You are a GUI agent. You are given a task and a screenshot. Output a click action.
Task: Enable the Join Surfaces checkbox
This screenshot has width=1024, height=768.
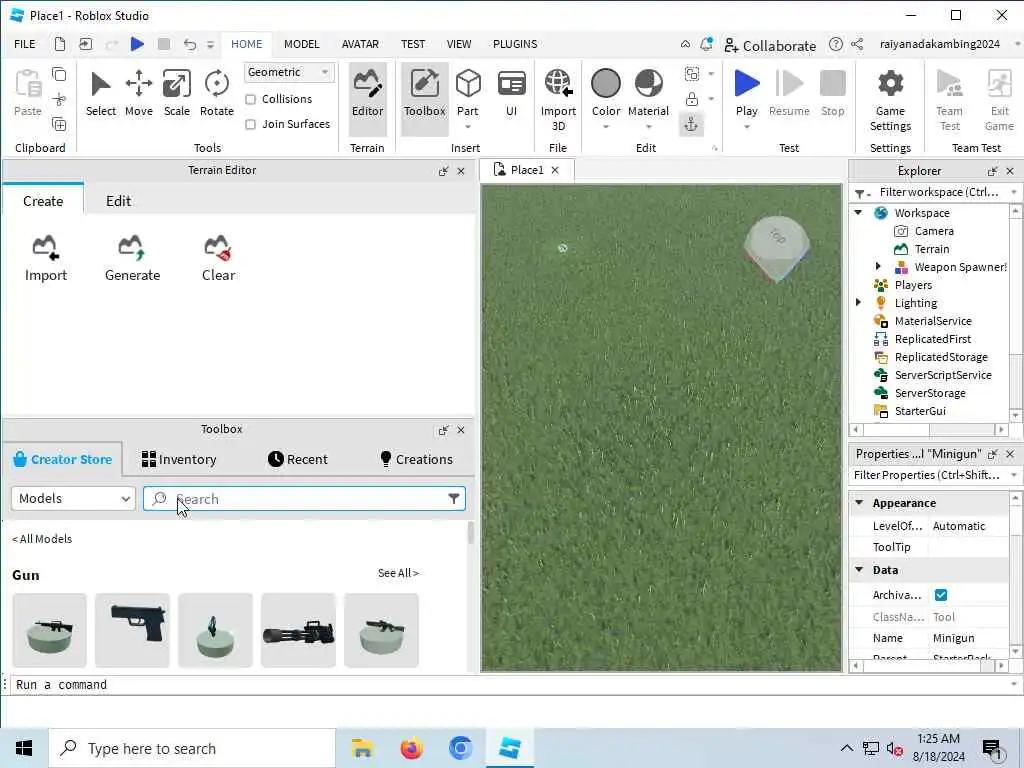click(250, 124)
